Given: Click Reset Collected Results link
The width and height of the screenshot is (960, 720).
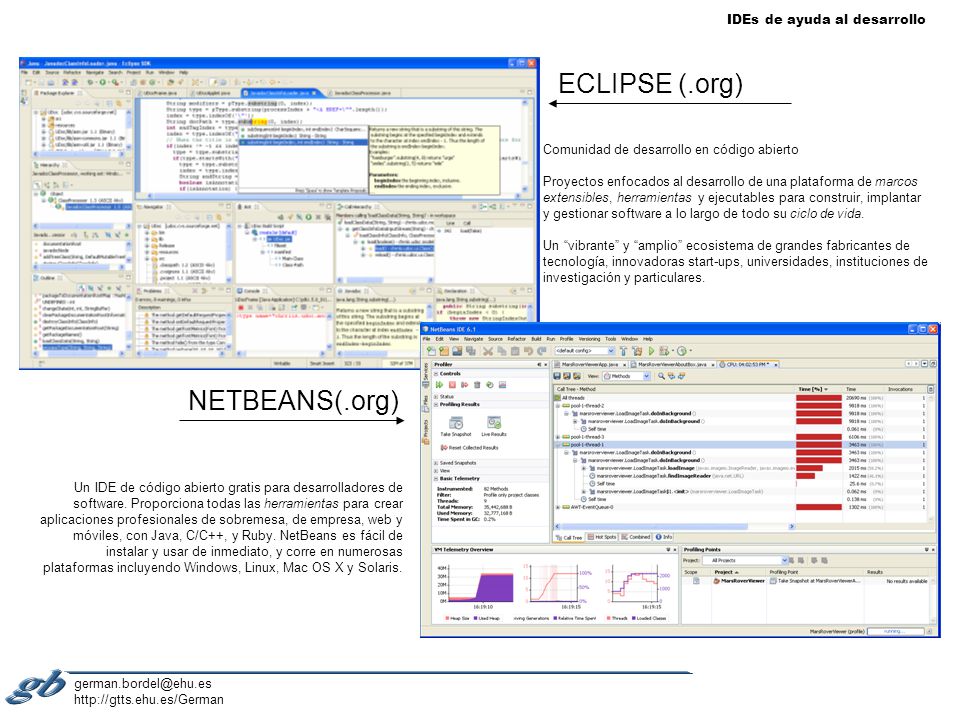Looking at the screenshot, I should tap(469, 448).
